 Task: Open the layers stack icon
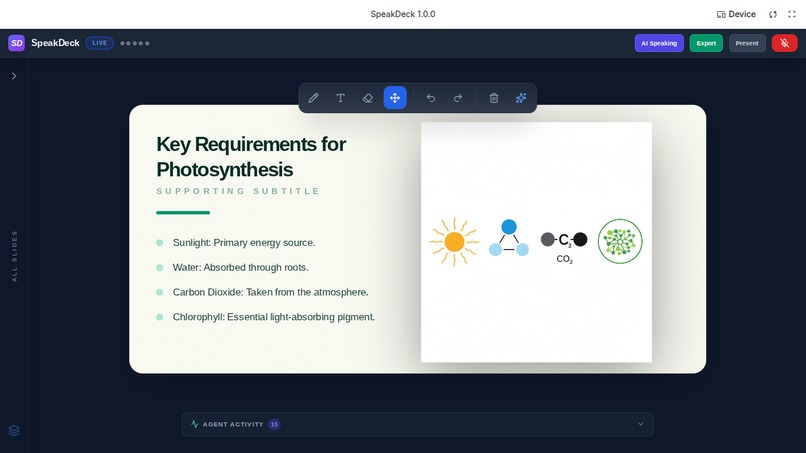click(14, 430)
